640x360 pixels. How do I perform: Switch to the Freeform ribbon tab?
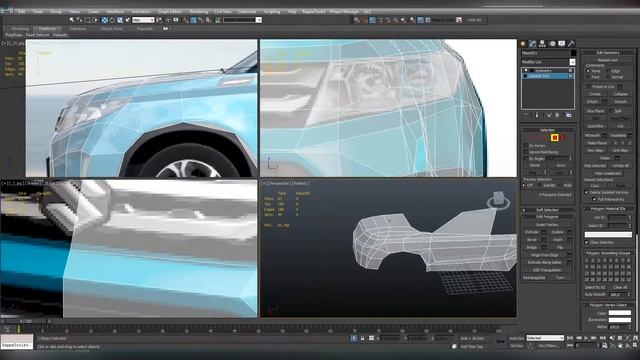click(x=47, y=29)
